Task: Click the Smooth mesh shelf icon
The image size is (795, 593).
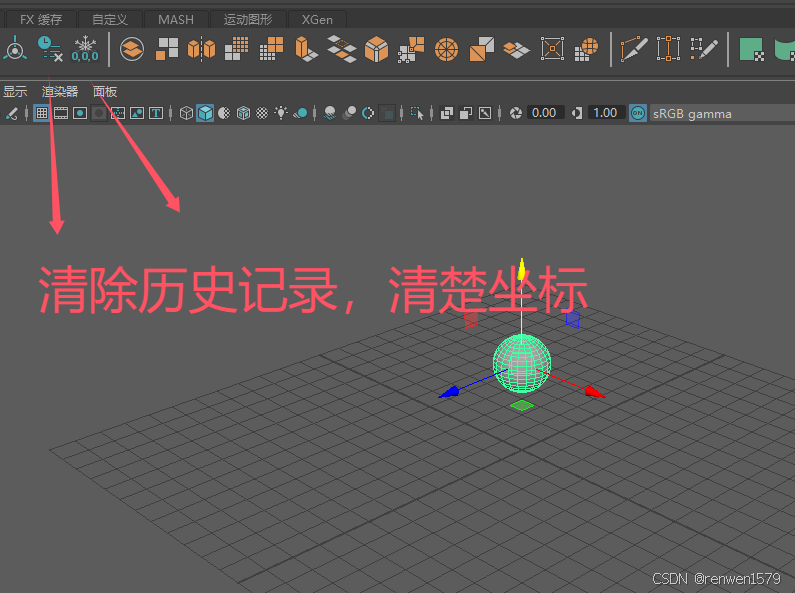Action: [x=236, y=49]
